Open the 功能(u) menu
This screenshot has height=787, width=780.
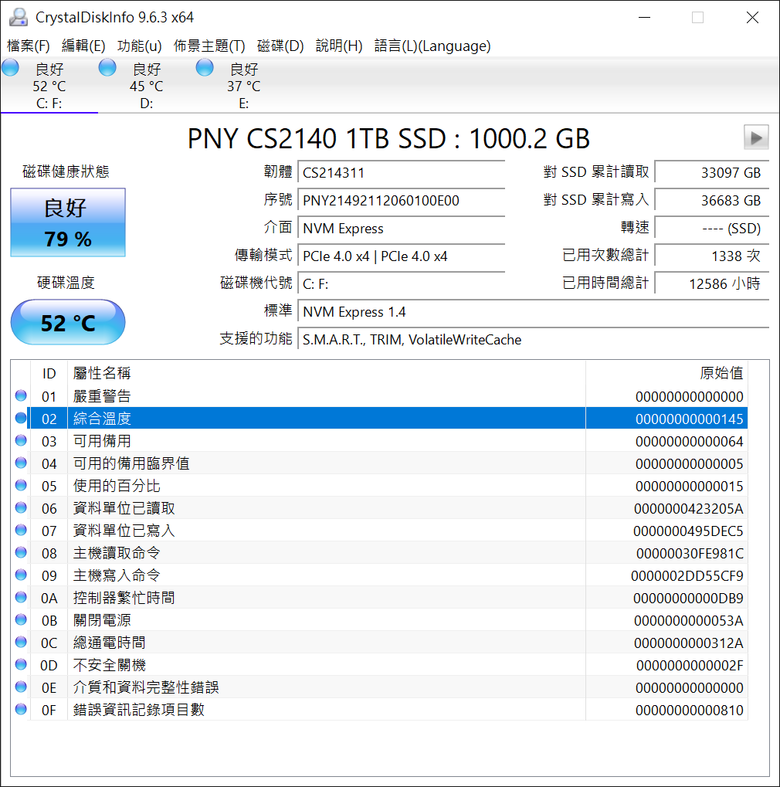tap(140, 46)
